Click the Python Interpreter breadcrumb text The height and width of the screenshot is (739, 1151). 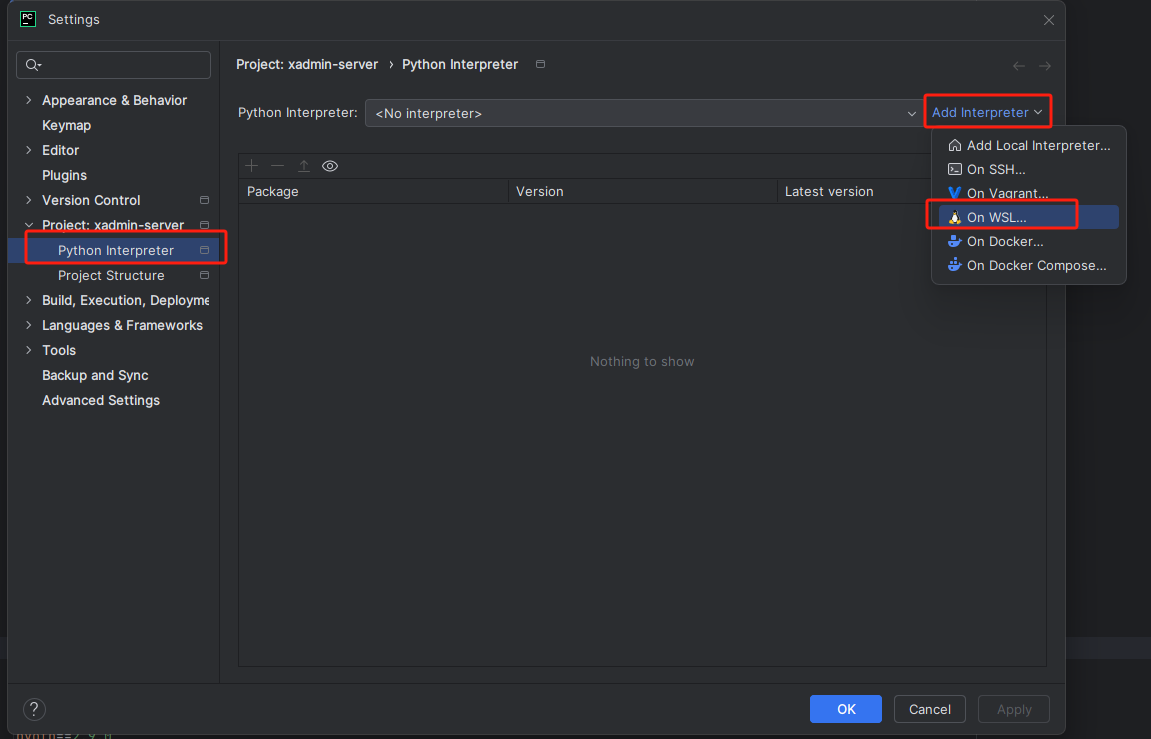point(460,65)
